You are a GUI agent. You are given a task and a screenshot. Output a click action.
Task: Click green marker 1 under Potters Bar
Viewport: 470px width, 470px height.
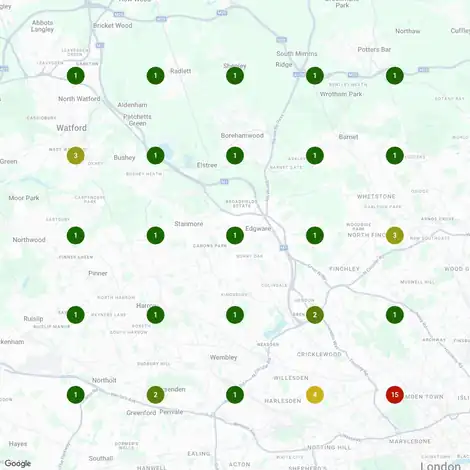pos(395,76)
